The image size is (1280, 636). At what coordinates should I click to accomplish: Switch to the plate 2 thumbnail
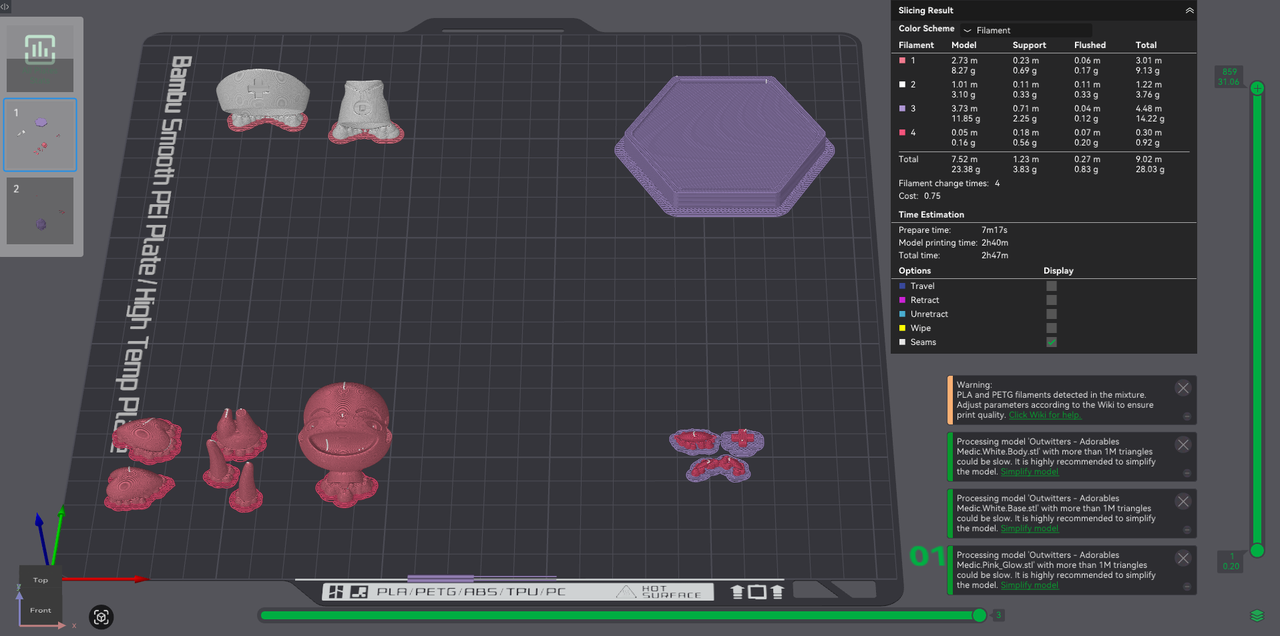coord(40,212)
